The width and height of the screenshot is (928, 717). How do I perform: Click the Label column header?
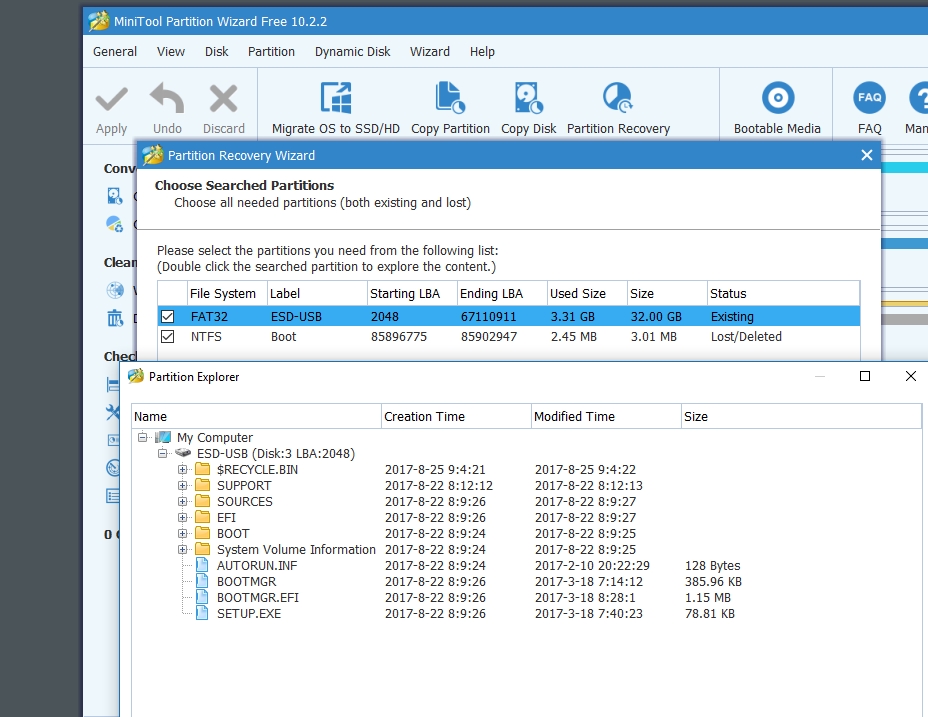[317, 294]
